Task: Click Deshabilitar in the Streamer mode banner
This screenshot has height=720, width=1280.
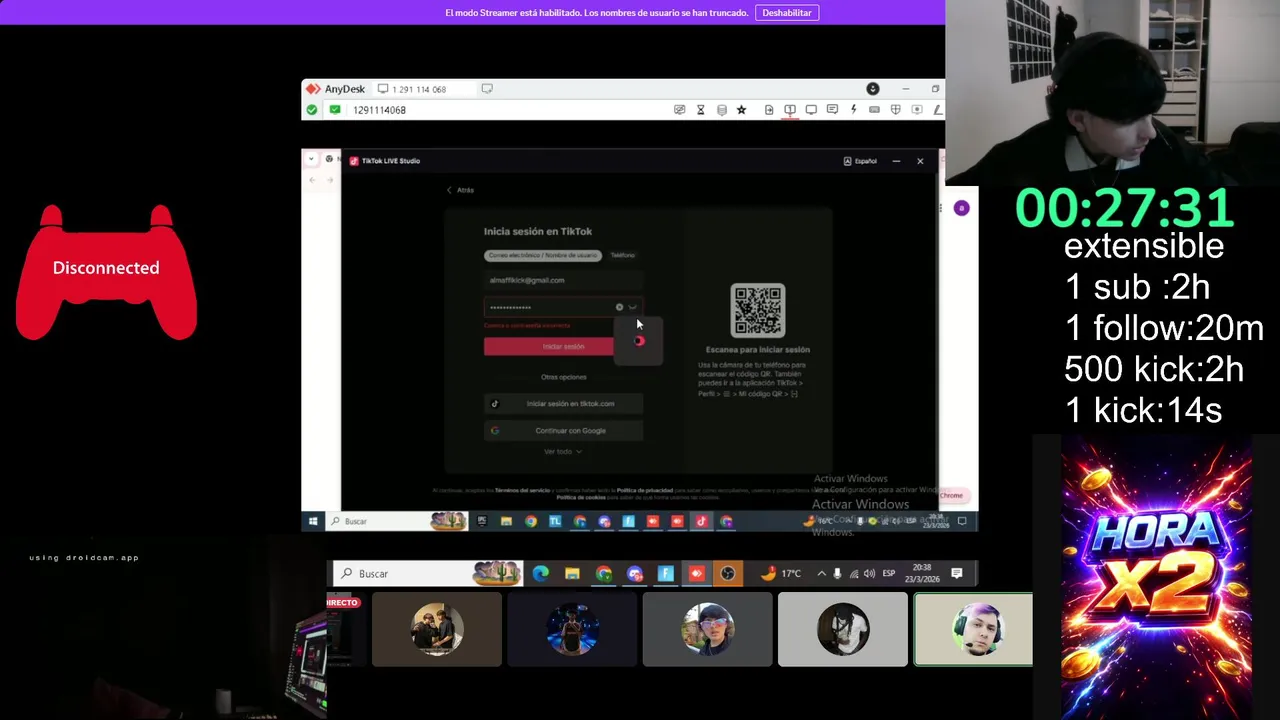Action: point(787,13)
